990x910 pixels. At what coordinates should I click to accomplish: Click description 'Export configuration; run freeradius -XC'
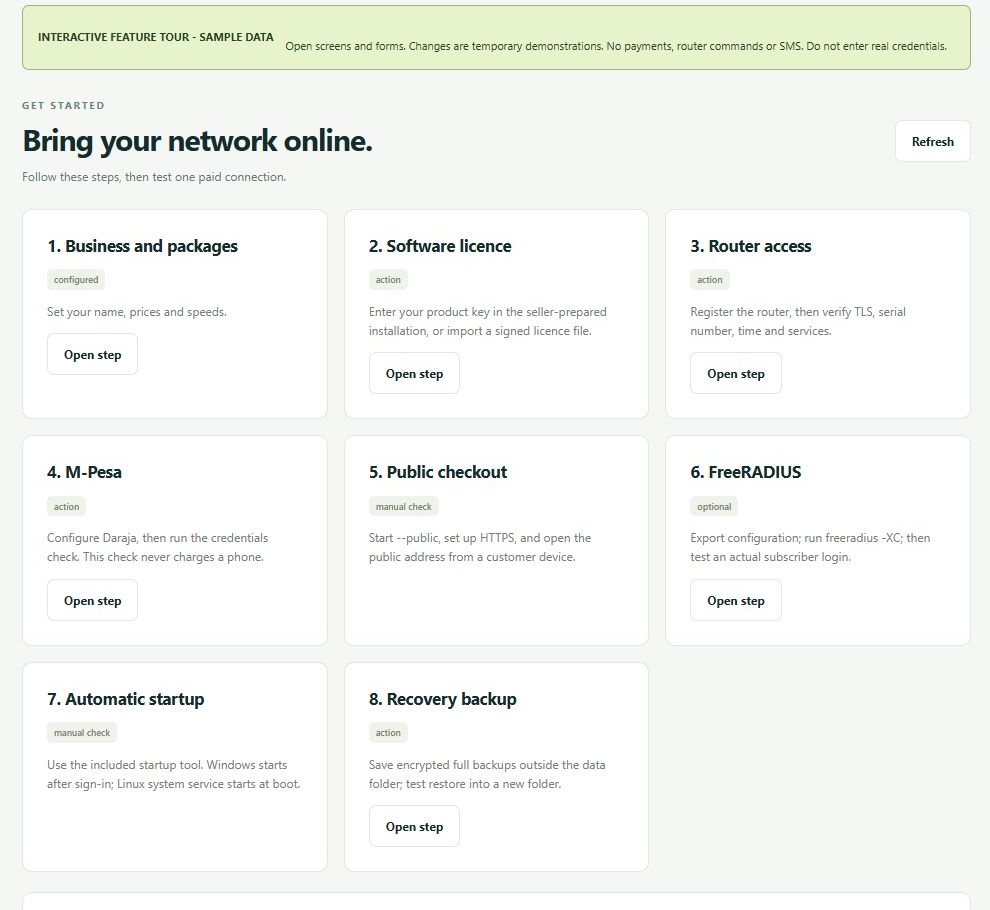810,548
